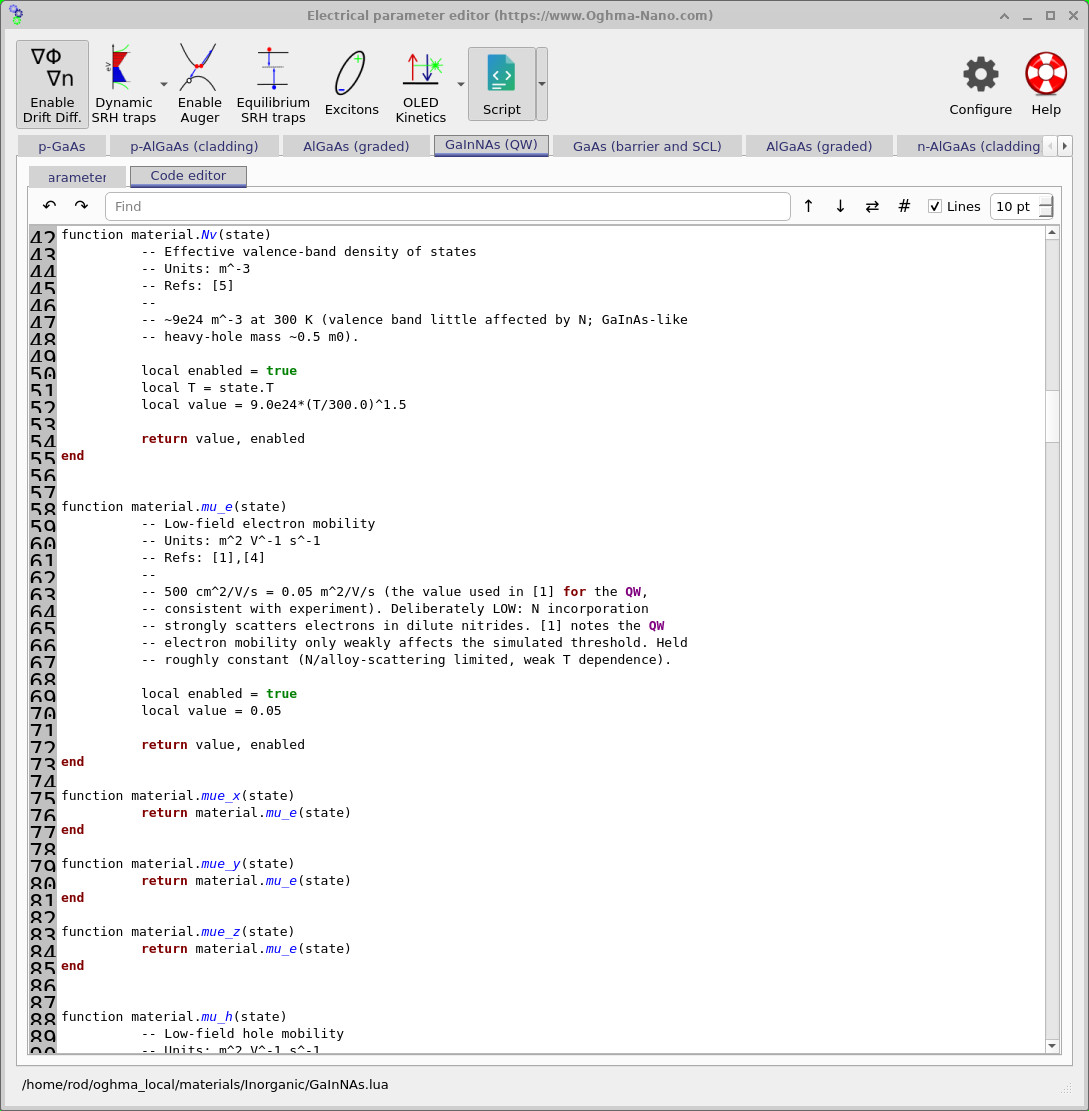Viewport: 1089px width, 1111px height.
Task: Find next match with down arrow
Action: [840, 206]
